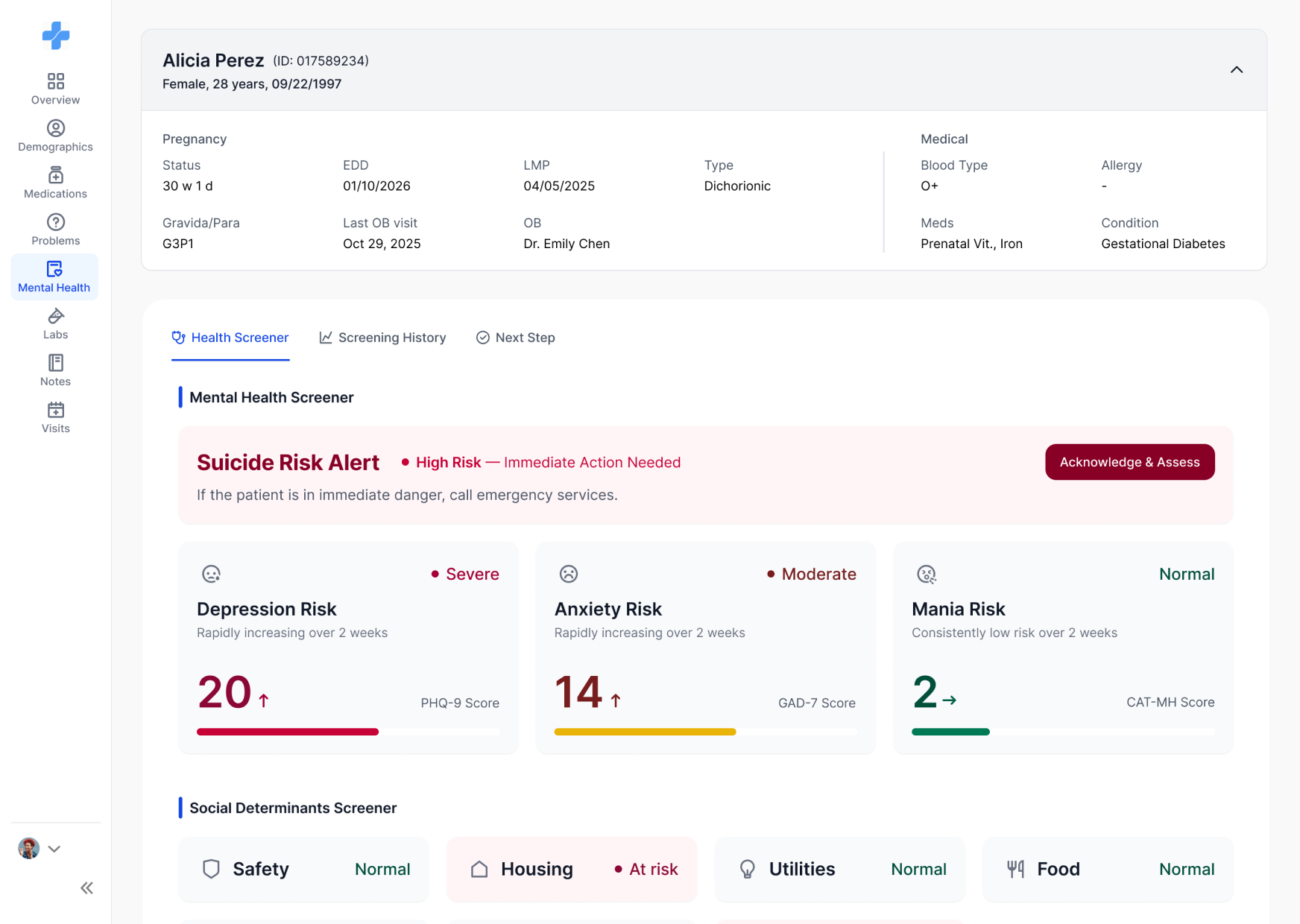Open the Mania Risk card title
The height and width of the screenshot is (924, 1300).
[x=959, y=609]
